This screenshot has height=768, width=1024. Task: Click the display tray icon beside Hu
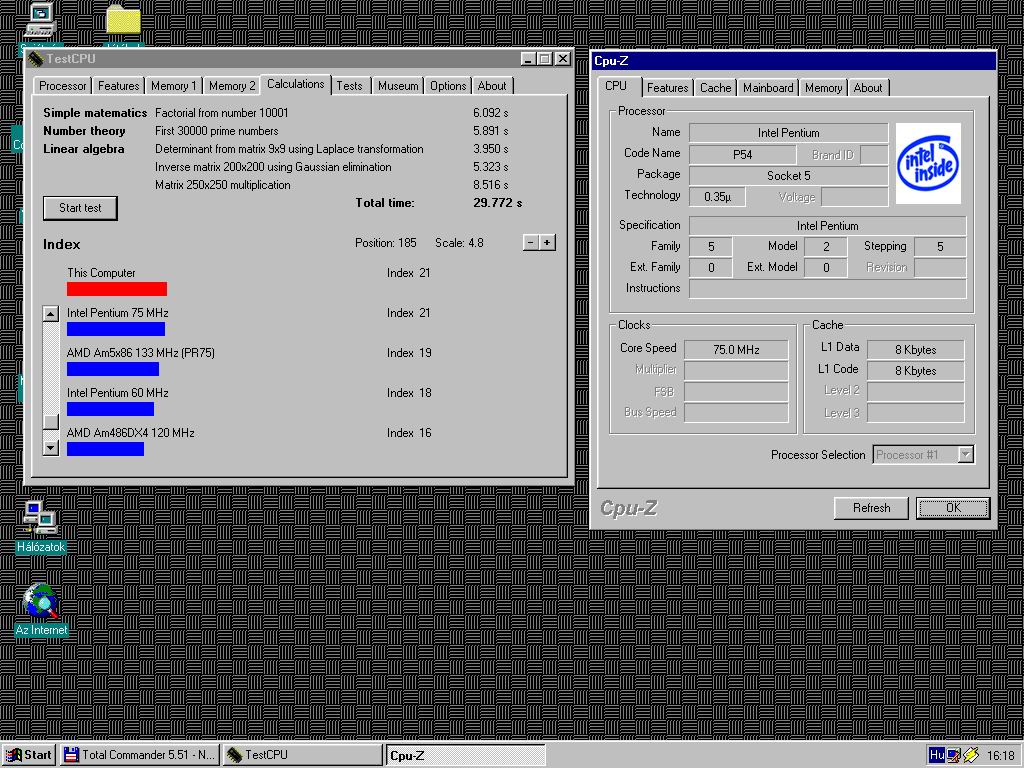click(953, 755)
